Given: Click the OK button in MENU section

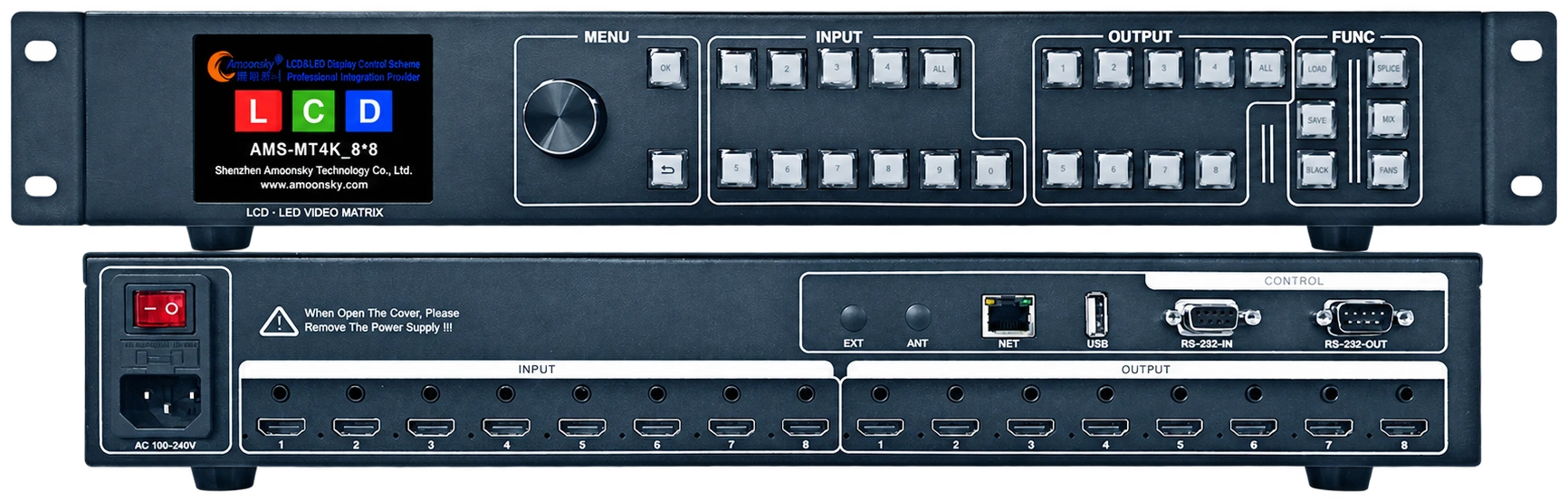Looking at the screenshot, I should pyautogui.click(x=666, y=69).
